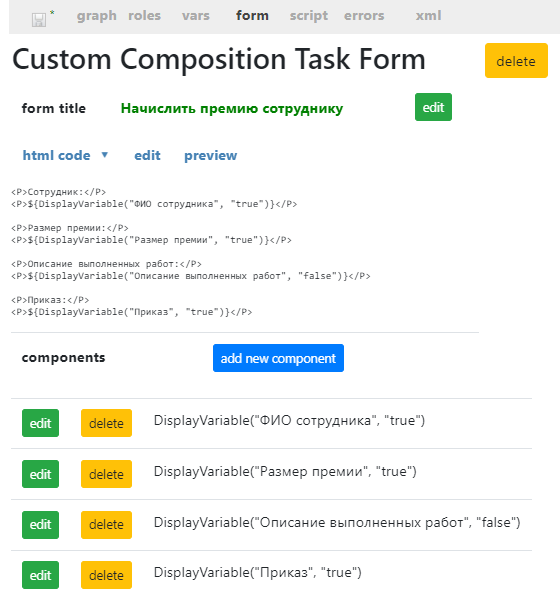Viewport: 560px width, 612px height.
Task: Open the roles tab
Action: pyautogui.click(x=144, y=16)
